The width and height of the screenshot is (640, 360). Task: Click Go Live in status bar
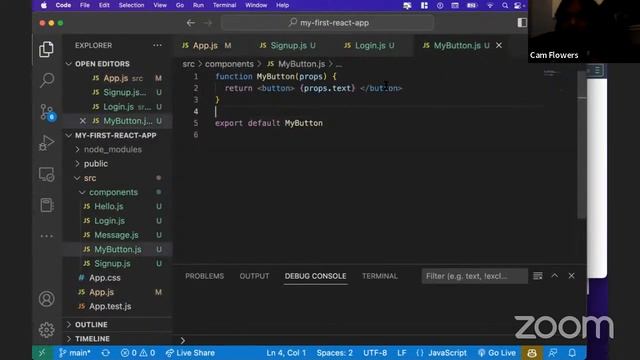tap(497, 353)
